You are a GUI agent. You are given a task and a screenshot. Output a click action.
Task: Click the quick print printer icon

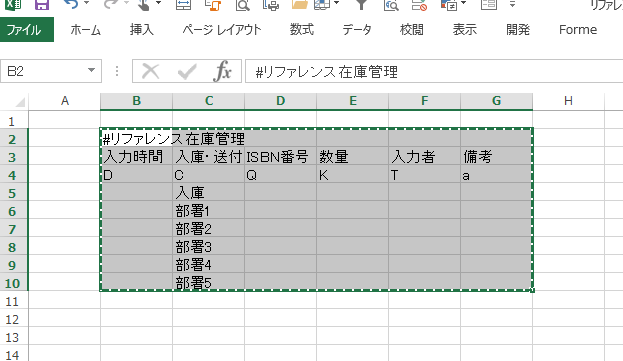pos(271,4)
